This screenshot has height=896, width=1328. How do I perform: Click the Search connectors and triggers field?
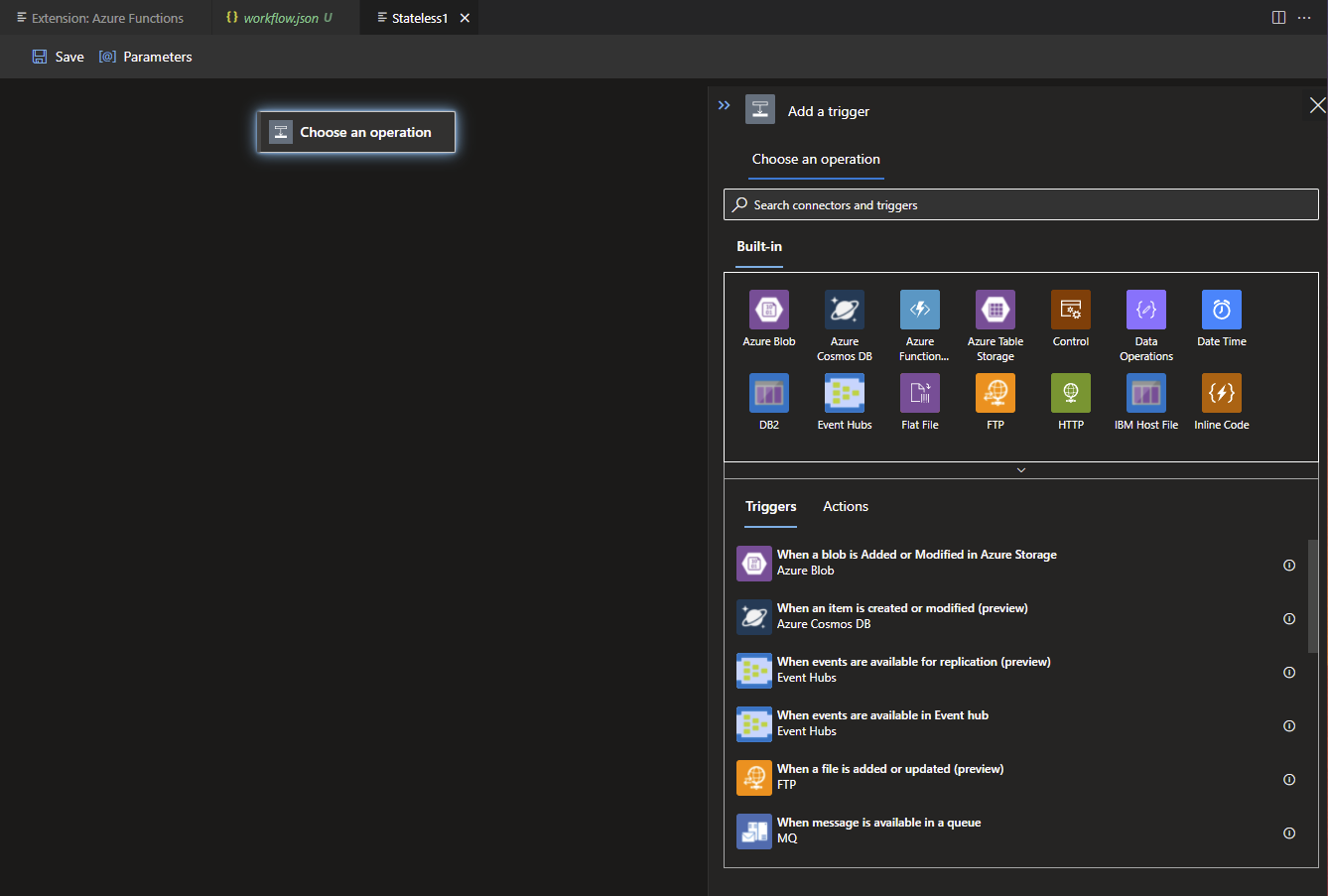1021,205
